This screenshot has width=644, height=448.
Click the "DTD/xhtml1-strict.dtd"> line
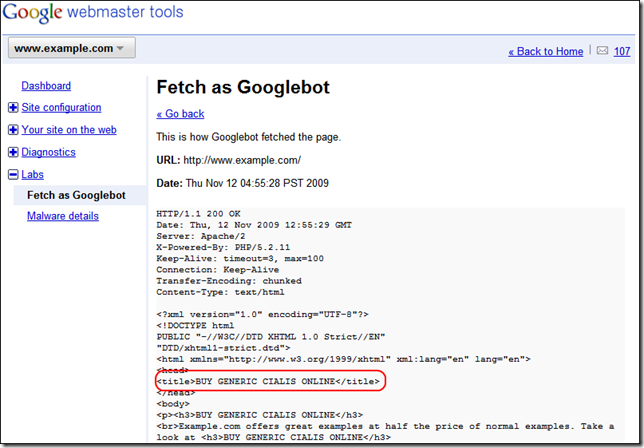(223, 348)
